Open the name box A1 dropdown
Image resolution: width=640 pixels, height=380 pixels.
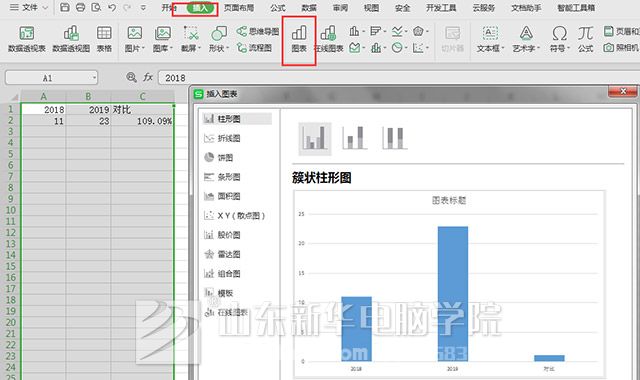pos(95,78)
